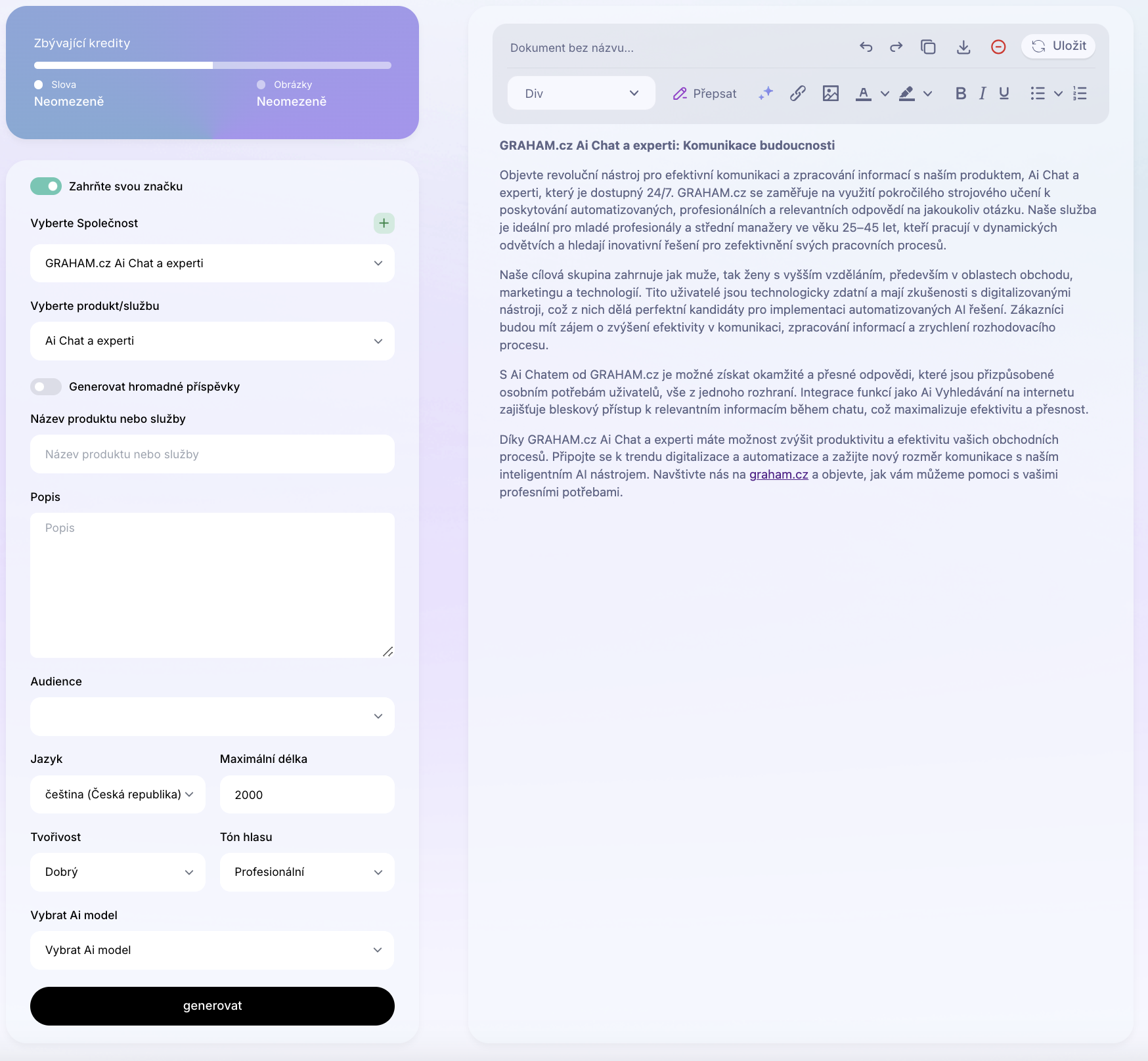Open the text color options arrow
Image resolution: width=1148 pixels, height=1061 pixels.
point(885,94)
